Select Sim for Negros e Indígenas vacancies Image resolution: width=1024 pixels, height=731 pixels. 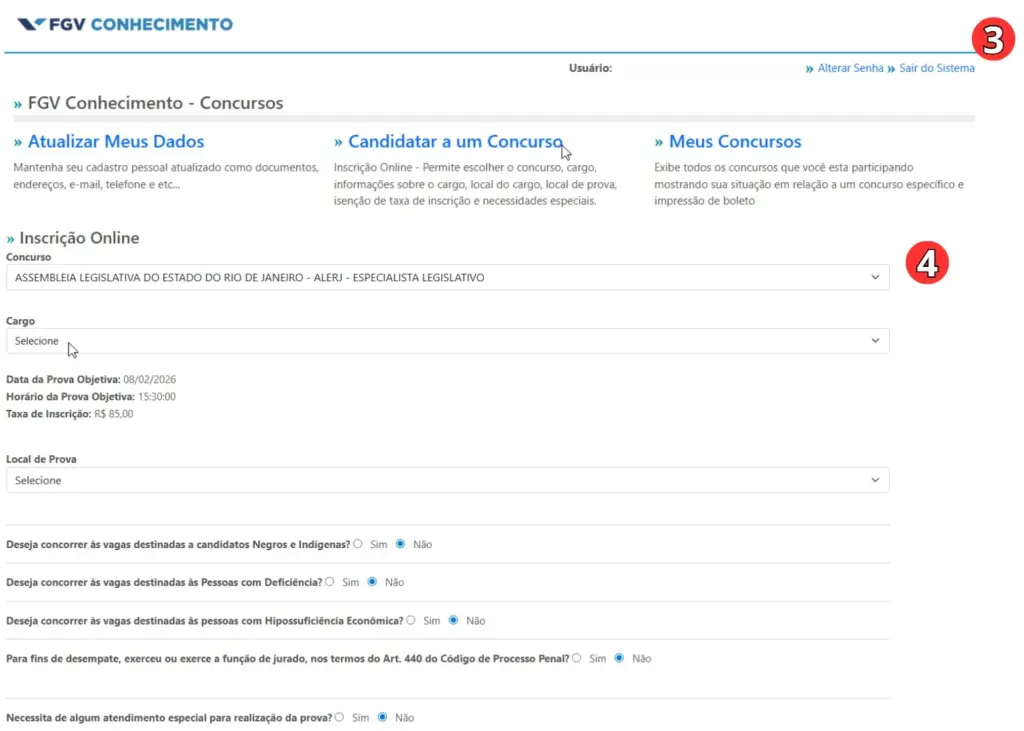coord(358,544)
